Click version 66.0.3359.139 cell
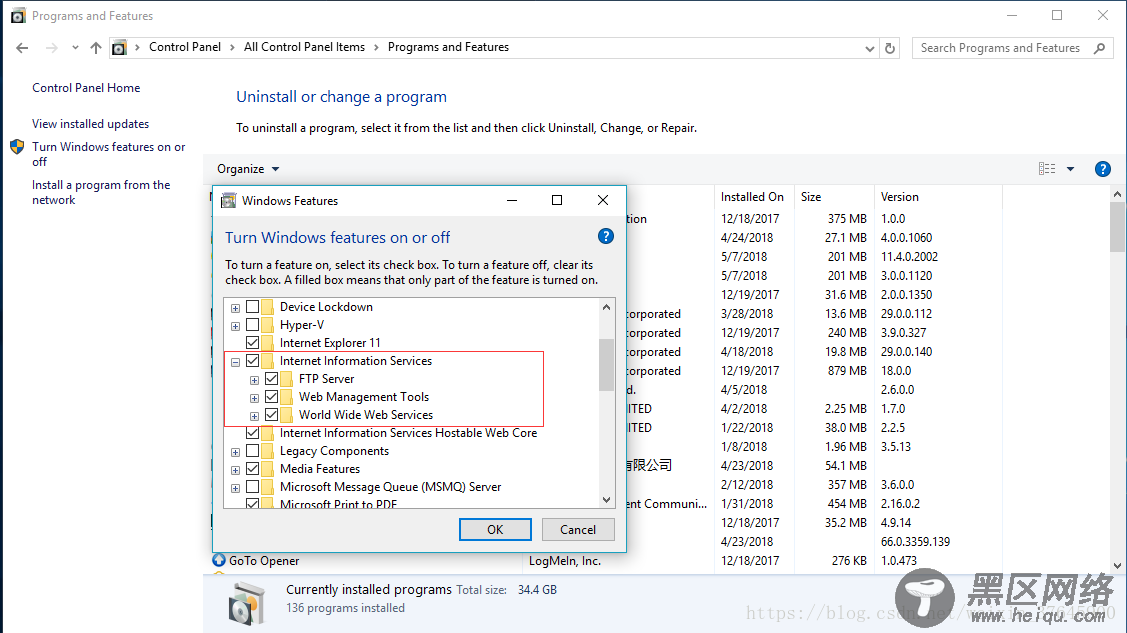Image resolution: width=1127 pixels, height=633 pixels. [x=915, y=541]
